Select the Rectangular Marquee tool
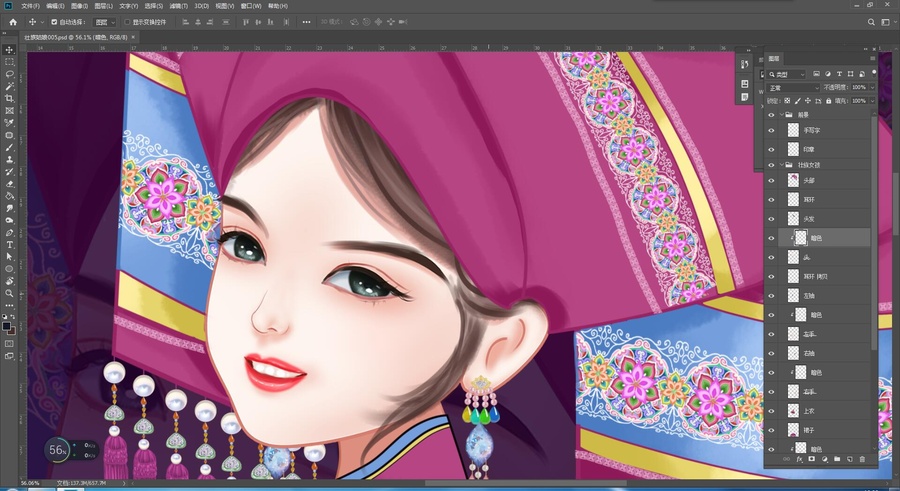 [x=9, y=62]
